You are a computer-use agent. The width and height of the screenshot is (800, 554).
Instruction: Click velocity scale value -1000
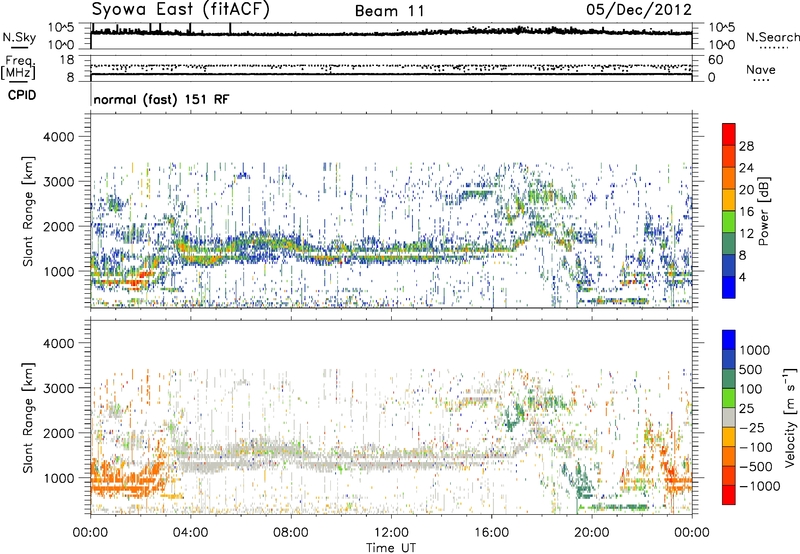coord(760,486)
